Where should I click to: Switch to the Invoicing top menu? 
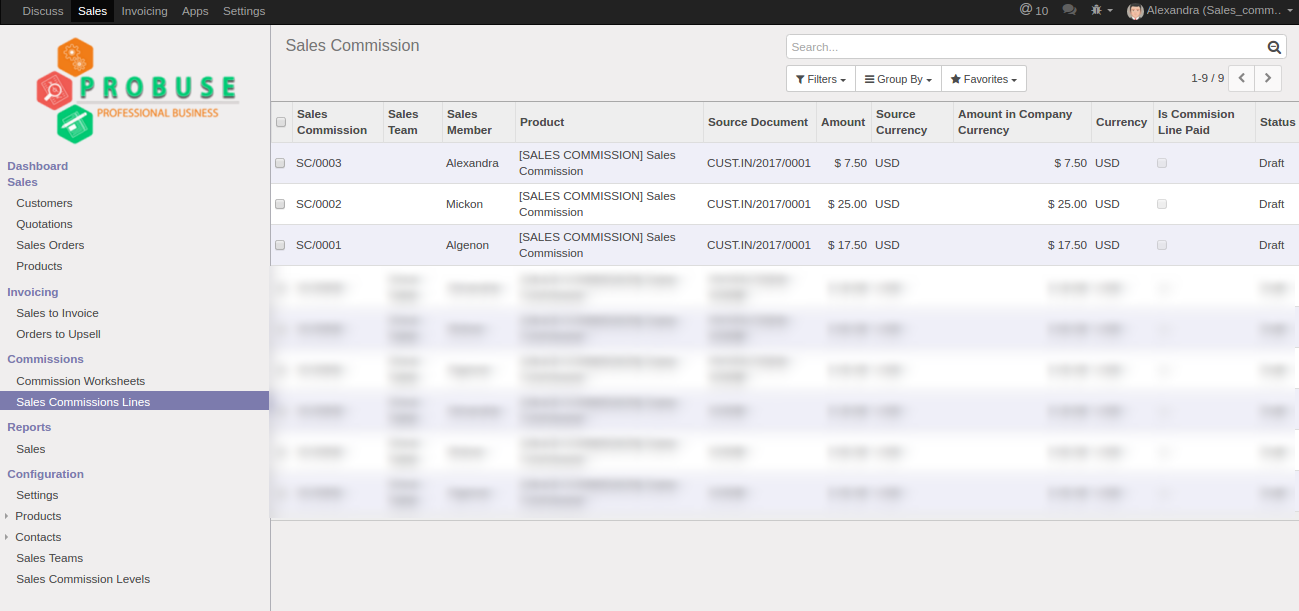click(145, 11)
